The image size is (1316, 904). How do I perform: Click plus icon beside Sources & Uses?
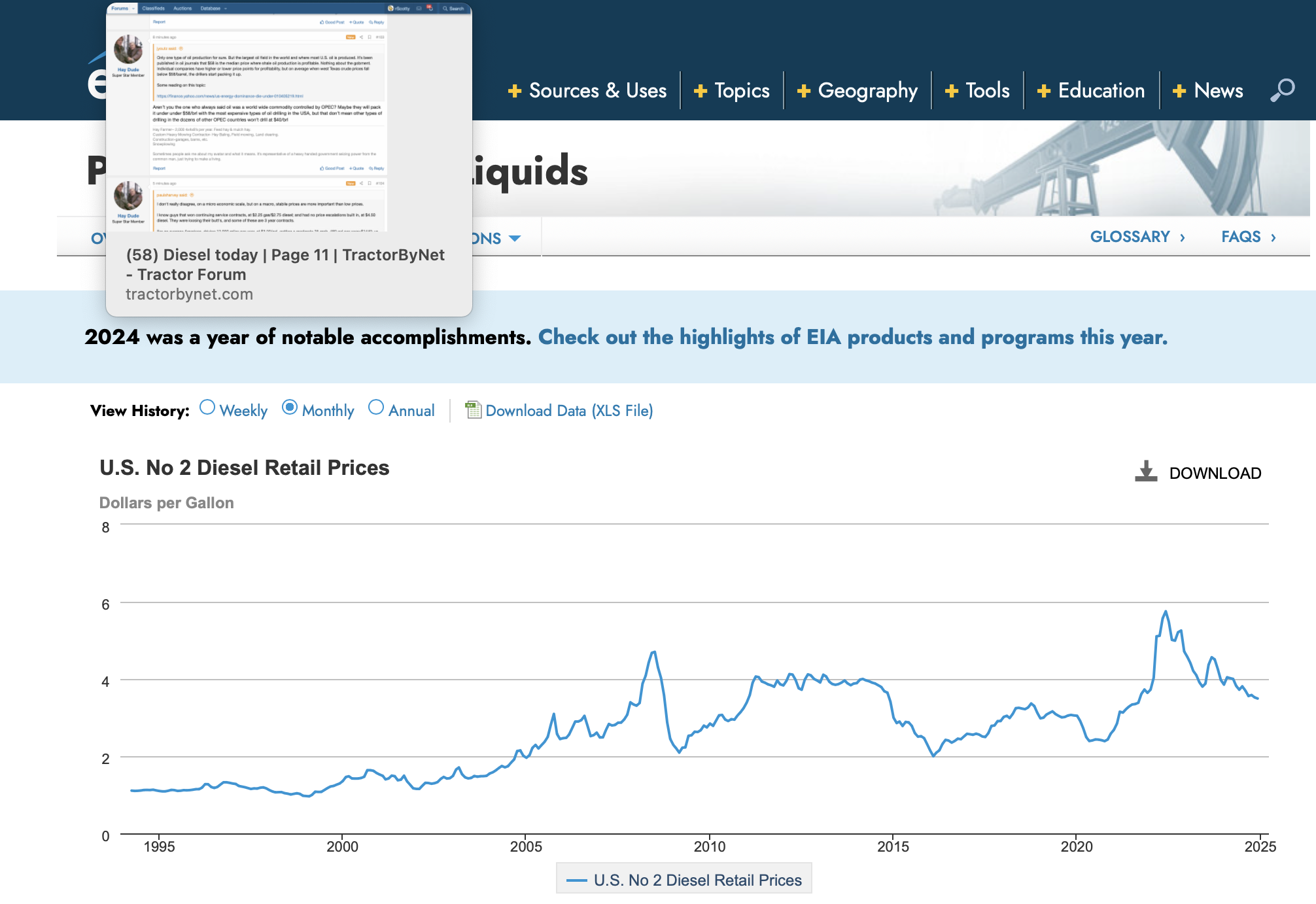(515, 91)
